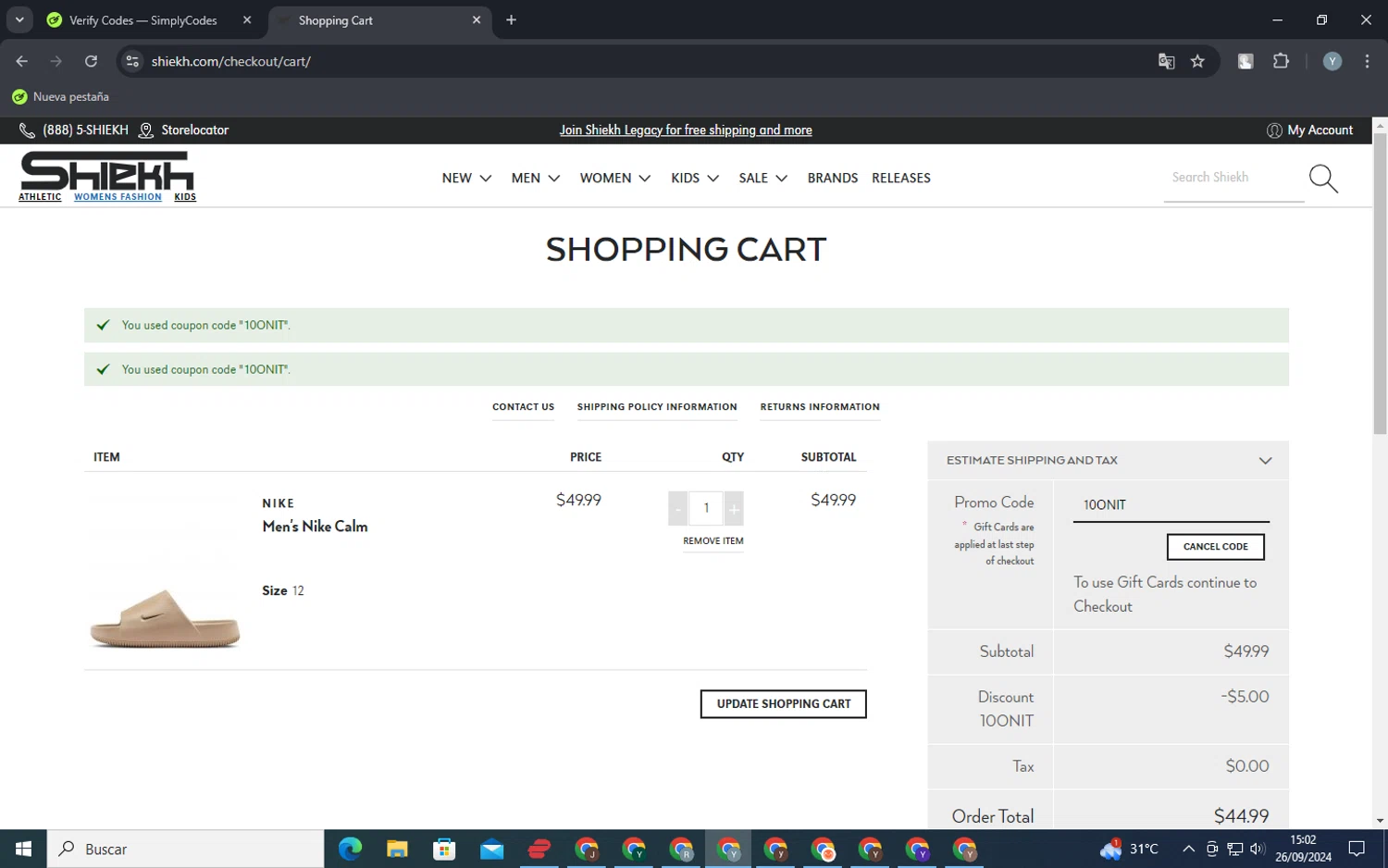
Task: Click UPDATE SHOPPING CART button
Action: point(784,704)
